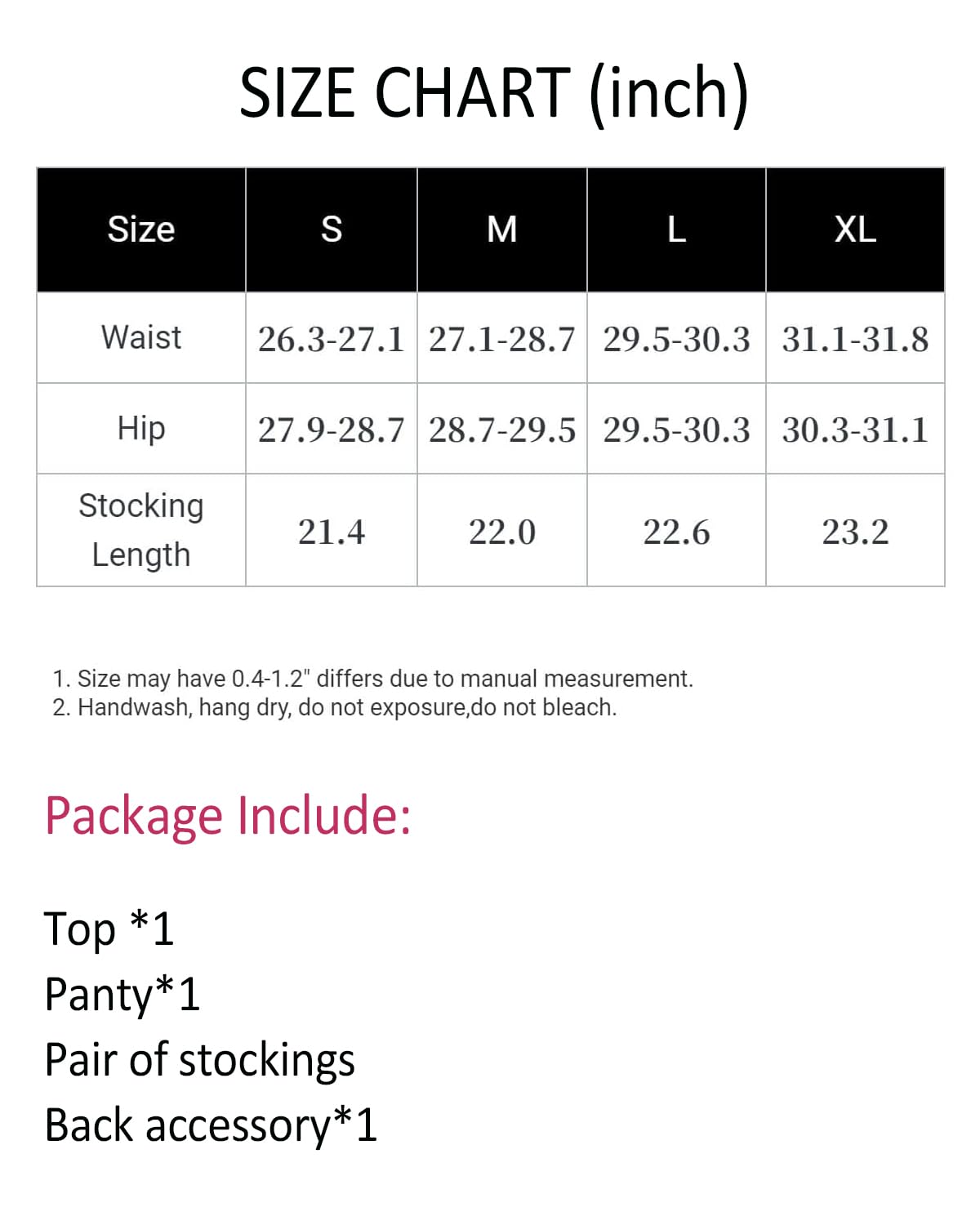Image resolution: width=980 pixels, height=1225 pixels.
Task: Select the Size header cell
Action: point(141,229)
